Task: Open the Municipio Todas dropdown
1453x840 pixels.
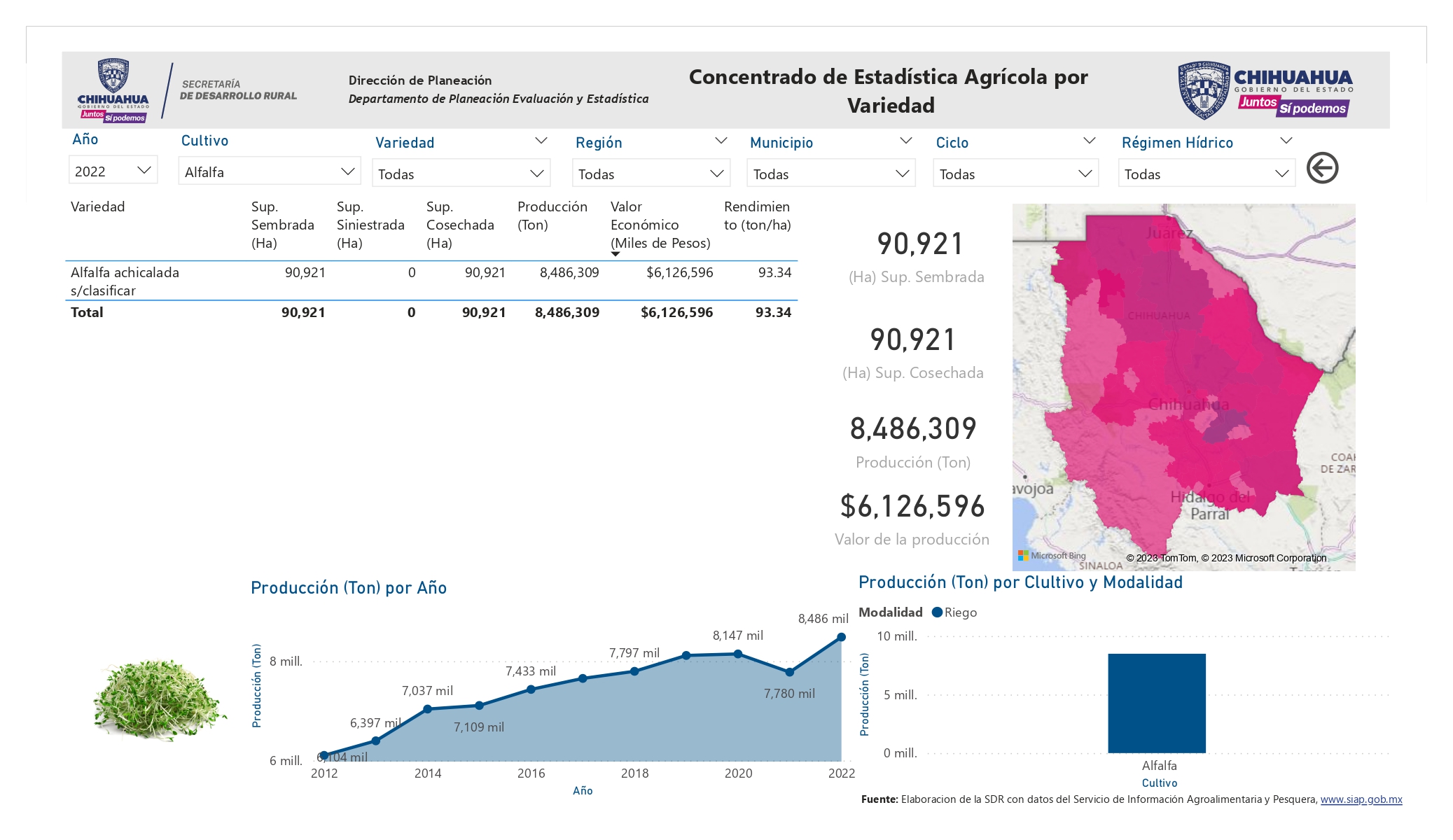Action: (831, 174)
